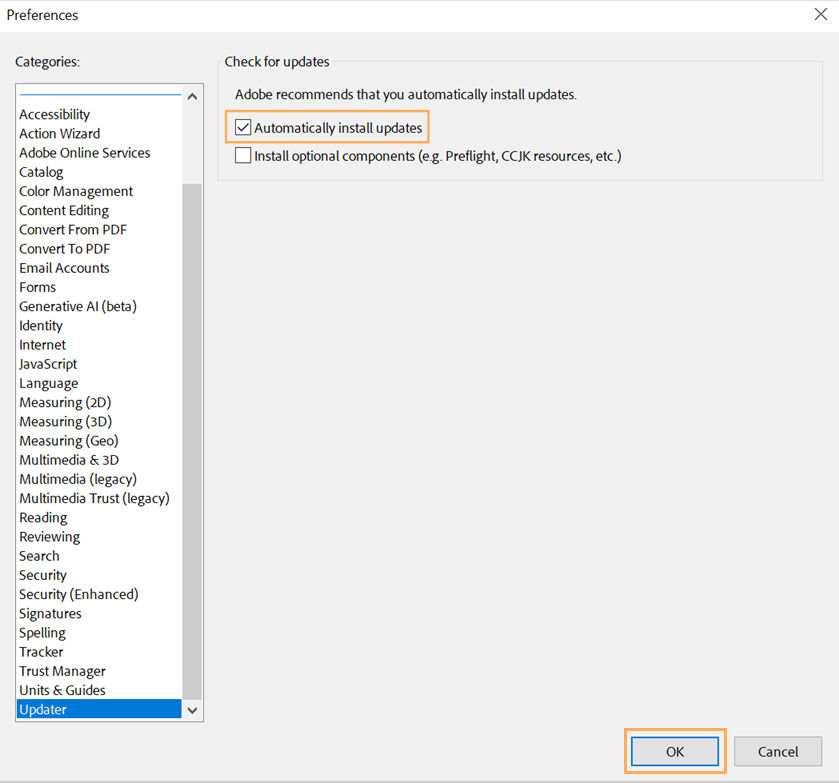Uncheck Automatically install updates
Screen dimensions: 839x783
[241, 127]
